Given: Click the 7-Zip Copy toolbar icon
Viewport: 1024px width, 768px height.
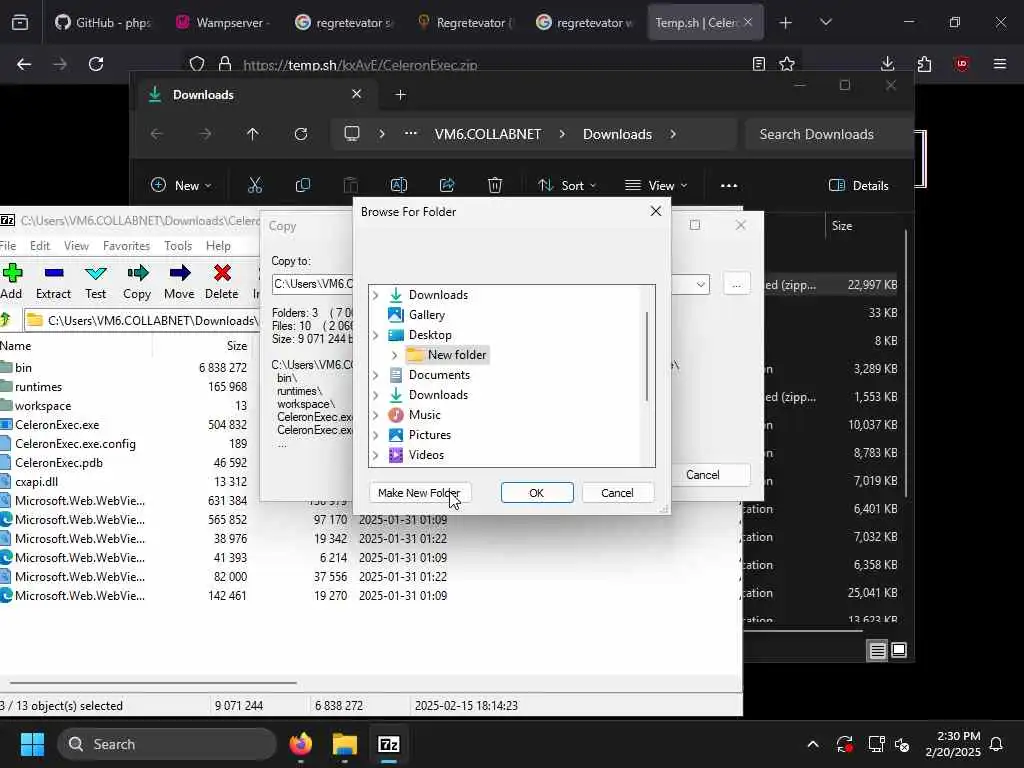Looking at the screenshot, I should coord(137,273).
